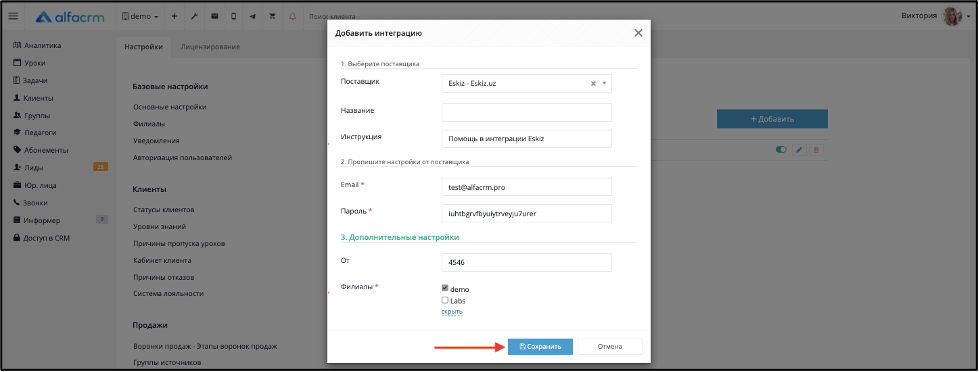Click the Telegram paper plane icon

tap(252, 16)
